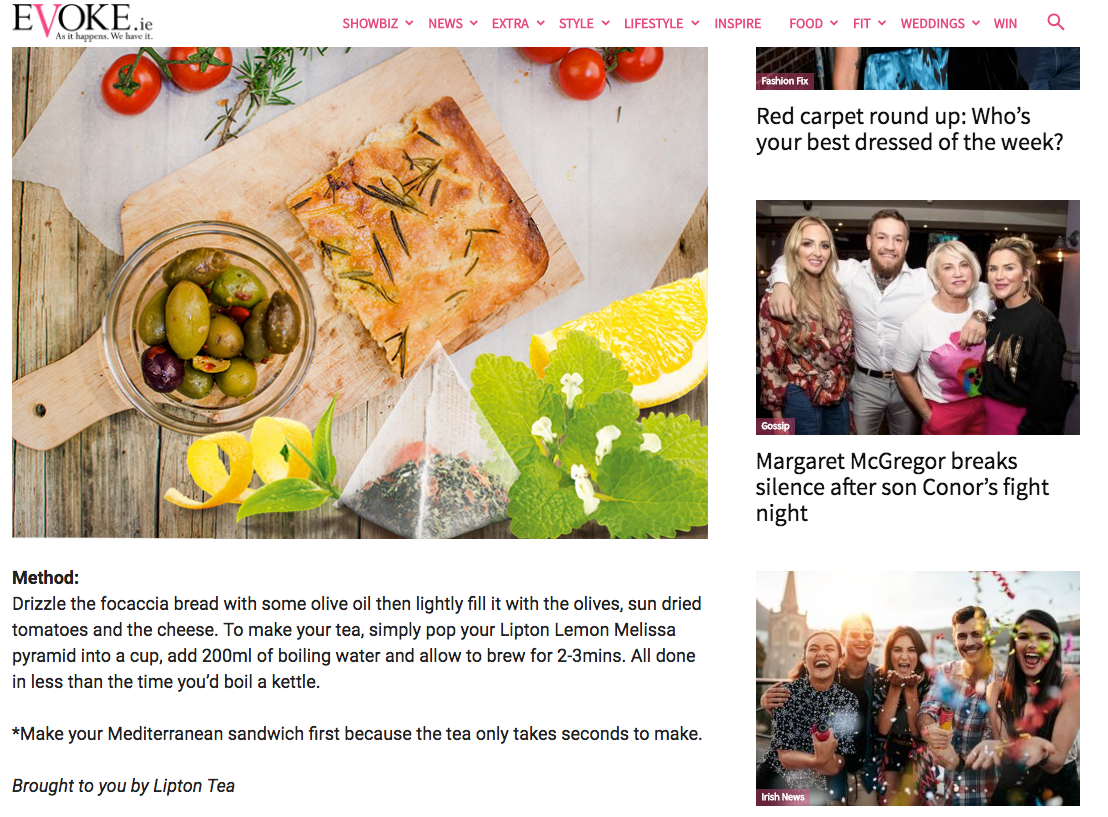The height and width of the screenshot is (817, 1108).
Task: Open the EXTRA dropdown chevron
Action: pos(541,23)
